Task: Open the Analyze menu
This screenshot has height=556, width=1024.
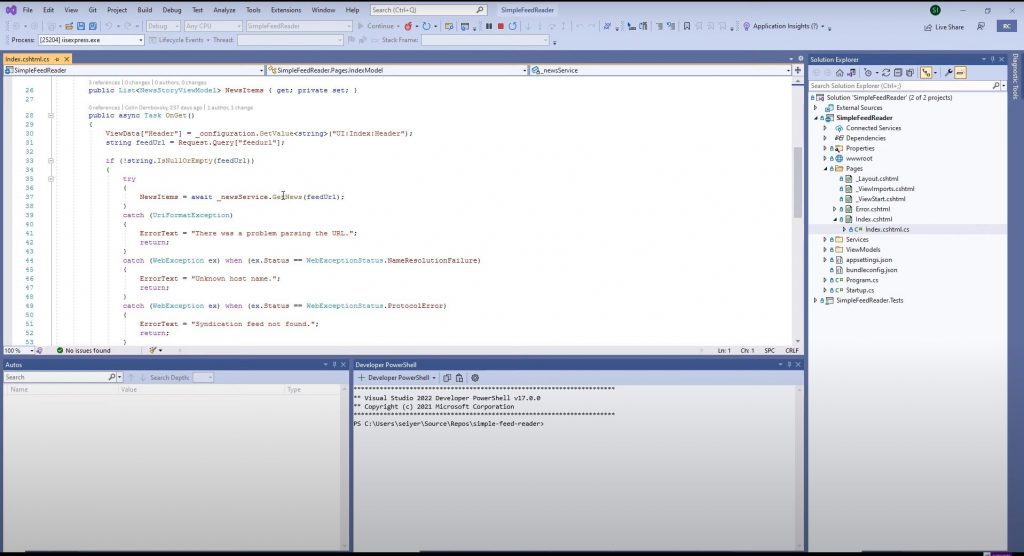Action: pyautogui.click(x=224, y=10)
